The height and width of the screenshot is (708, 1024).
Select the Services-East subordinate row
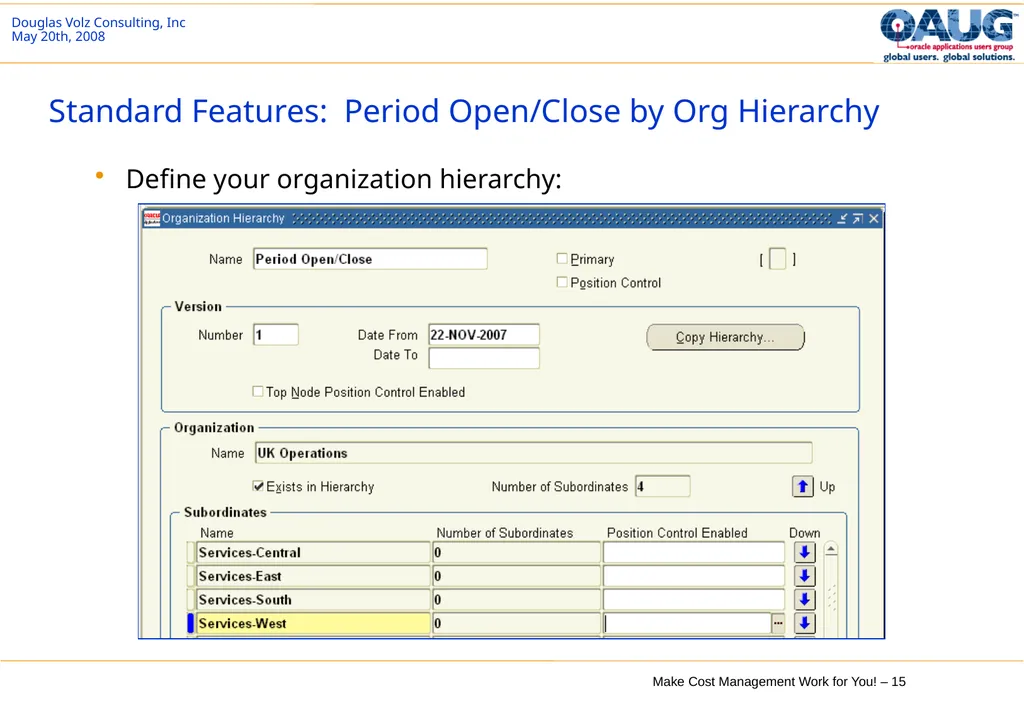(x=313, y=576)
